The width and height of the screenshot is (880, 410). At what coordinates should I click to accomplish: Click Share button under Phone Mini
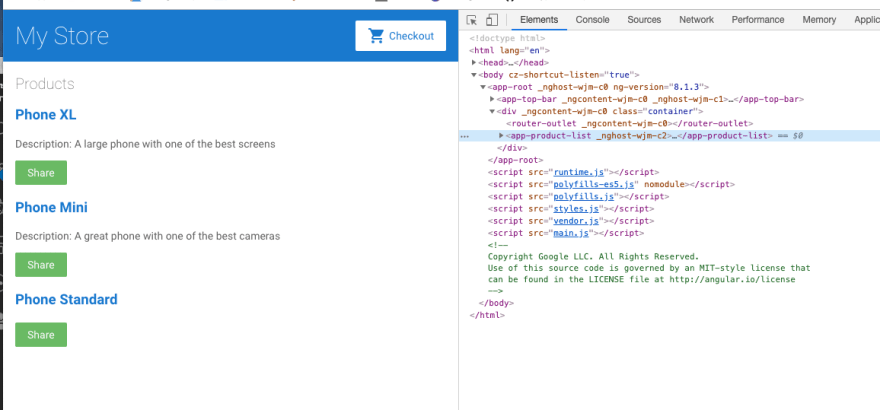[41, 265]
